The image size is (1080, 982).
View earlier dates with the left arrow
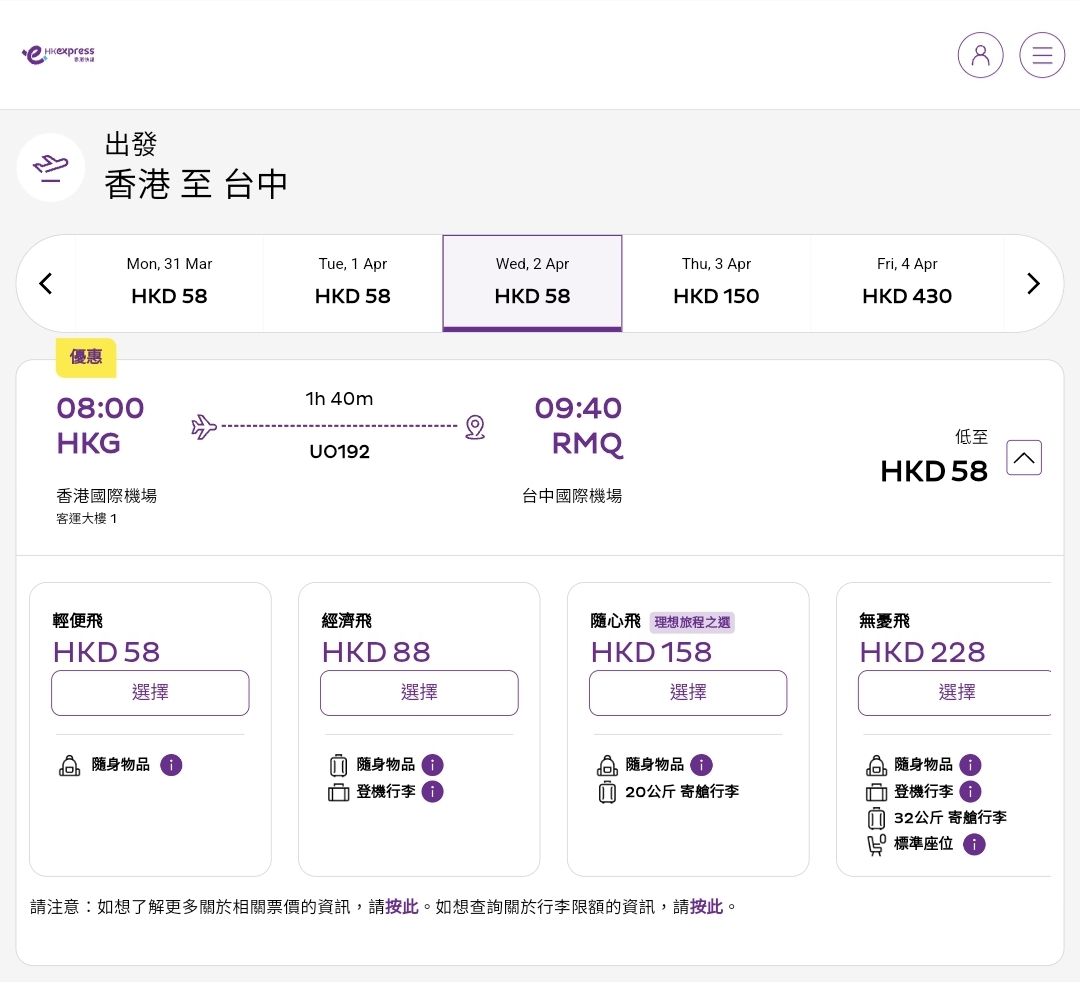[x=45, y=283]
